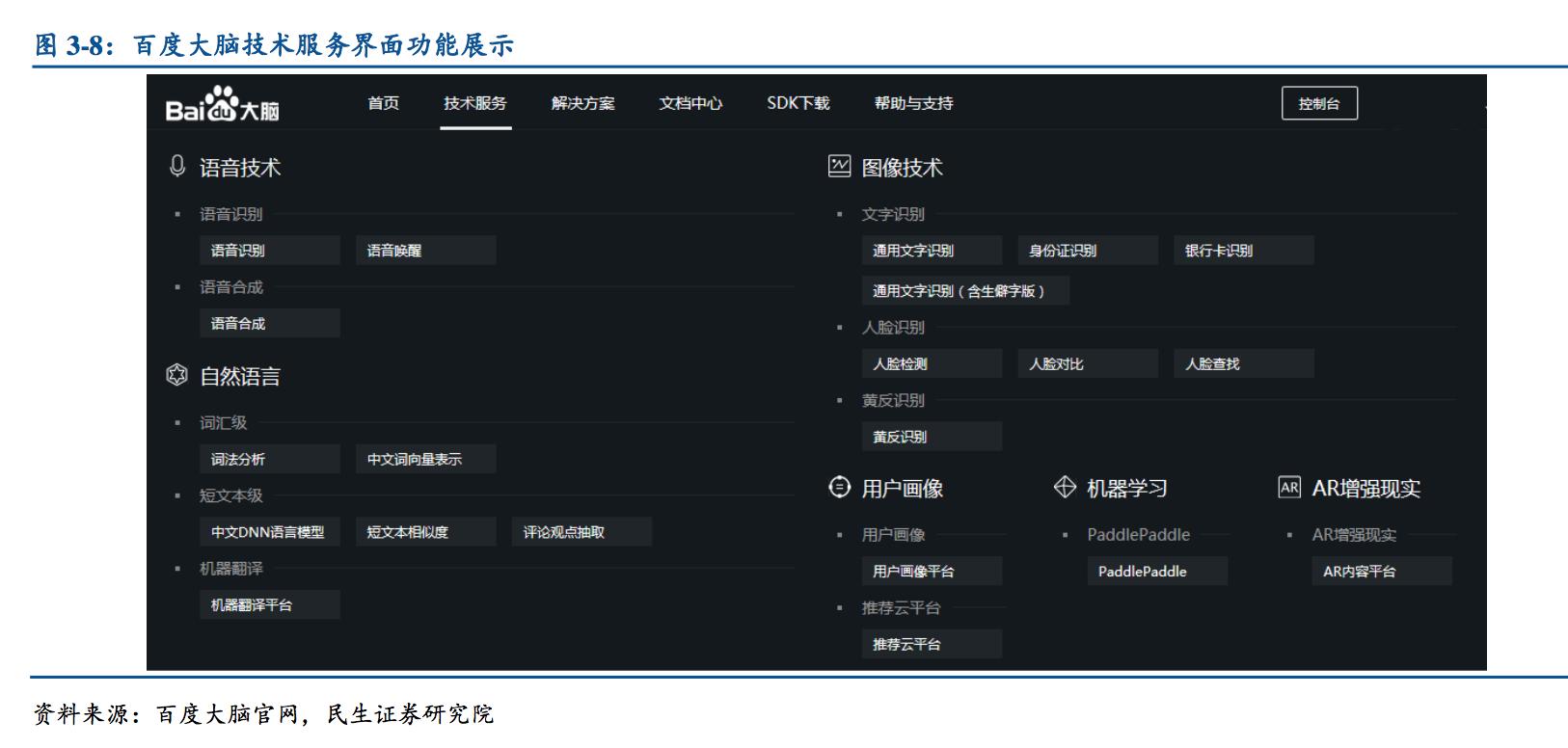
Task: Click the AR box icon
Action: tap(1289, 488)
